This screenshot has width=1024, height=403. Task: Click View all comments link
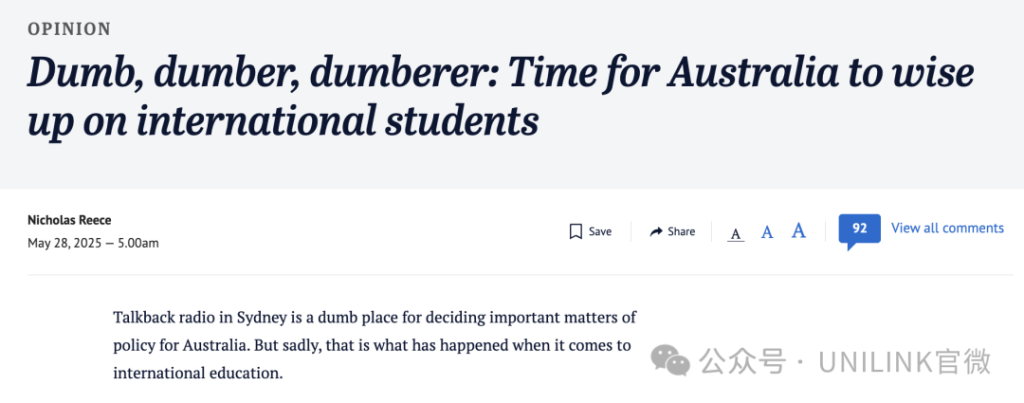947,228
